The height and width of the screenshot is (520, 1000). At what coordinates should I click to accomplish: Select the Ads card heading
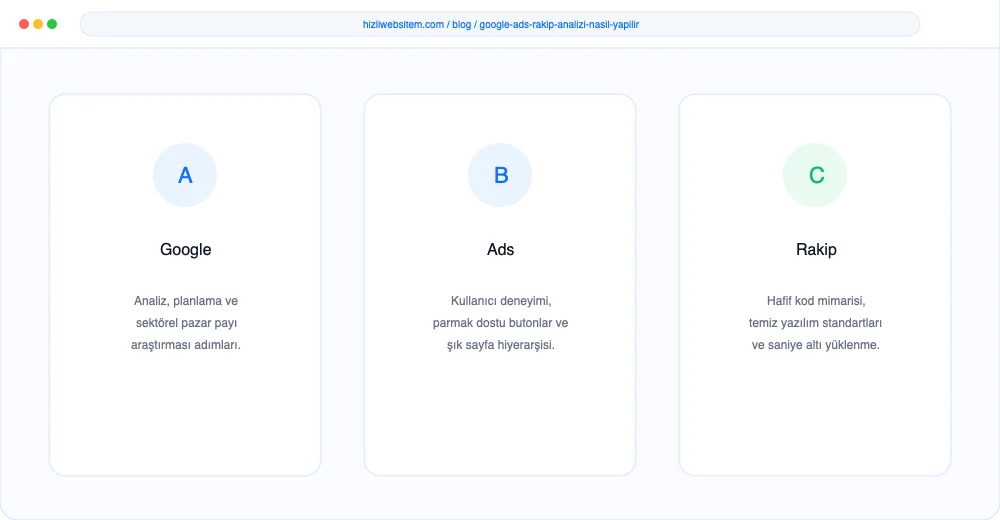click(x=501, y=249)
